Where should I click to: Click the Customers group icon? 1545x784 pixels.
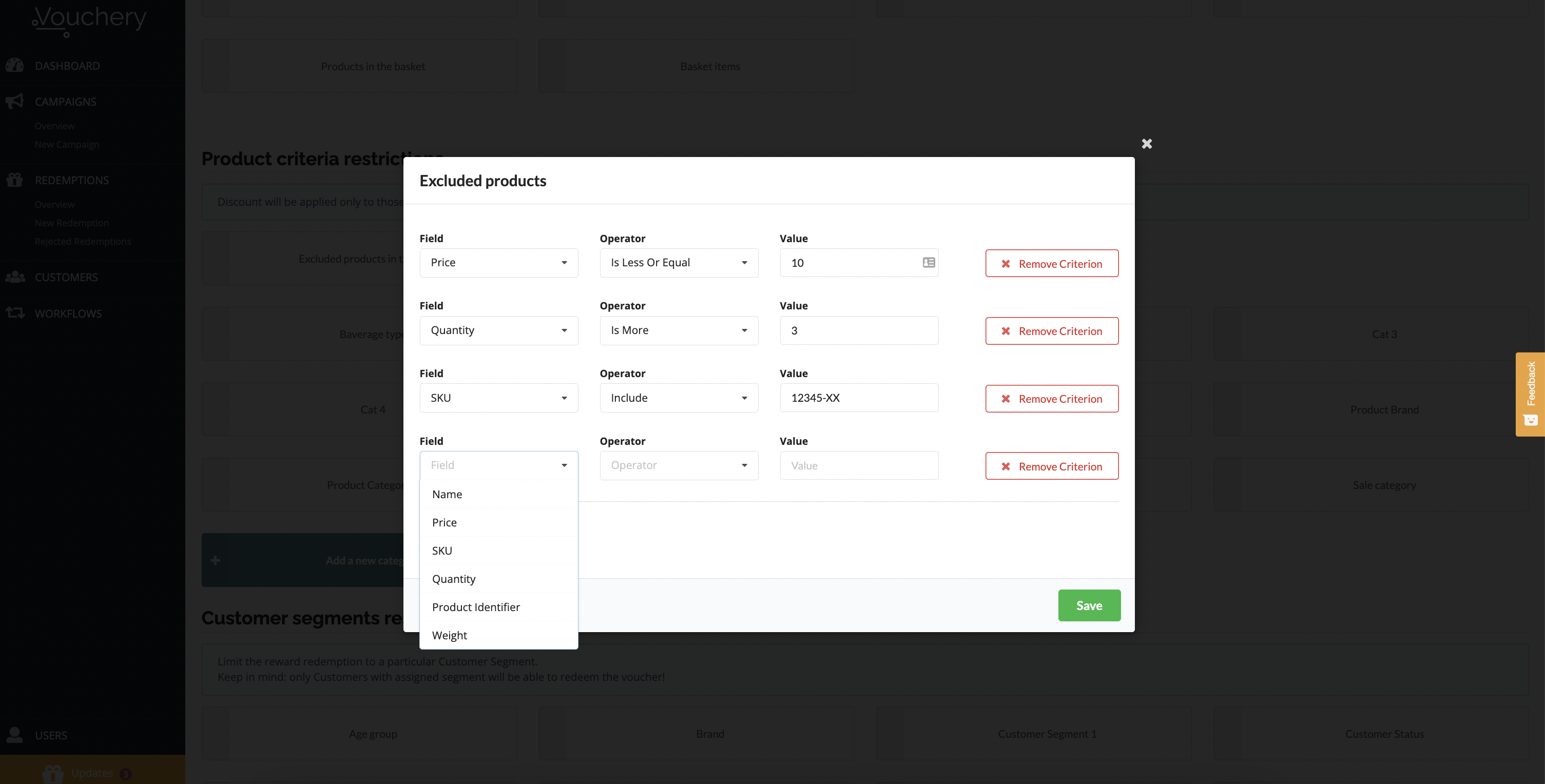tap(14, 277)
